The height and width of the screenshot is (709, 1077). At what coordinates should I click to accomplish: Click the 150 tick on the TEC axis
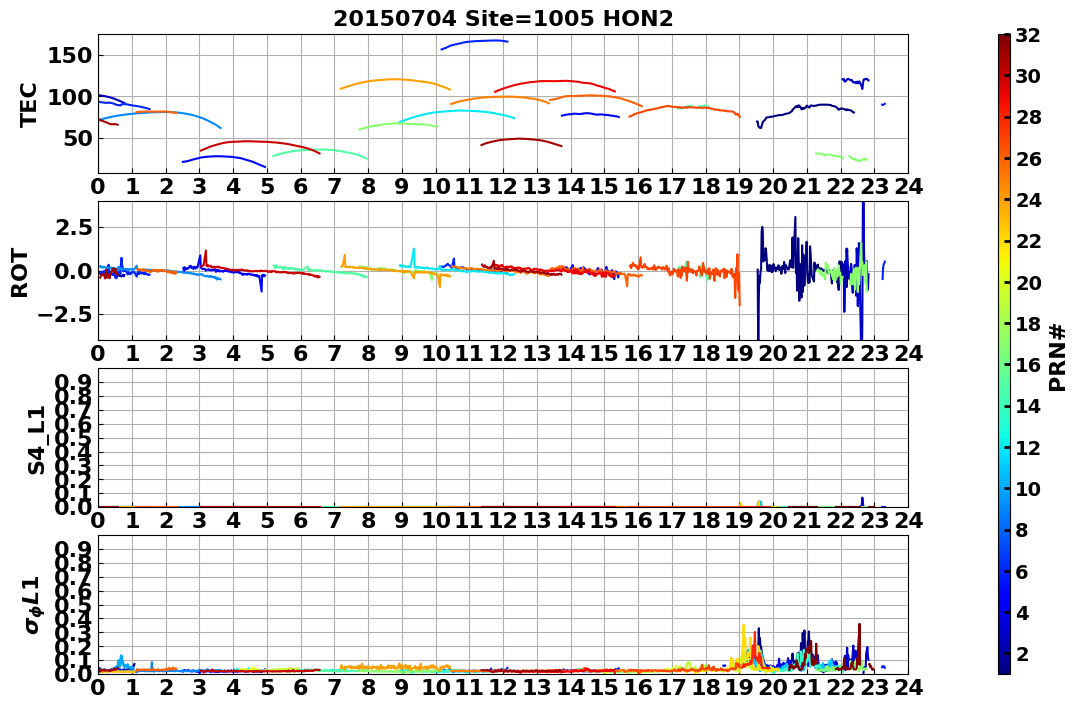[70, 56]
